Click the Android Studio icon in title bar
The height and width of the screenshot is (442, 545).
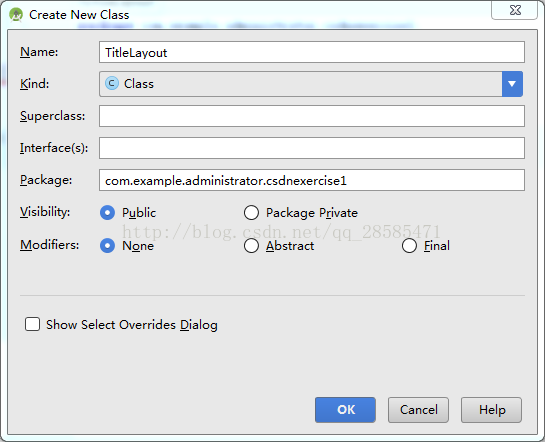(x=16, y=15)
